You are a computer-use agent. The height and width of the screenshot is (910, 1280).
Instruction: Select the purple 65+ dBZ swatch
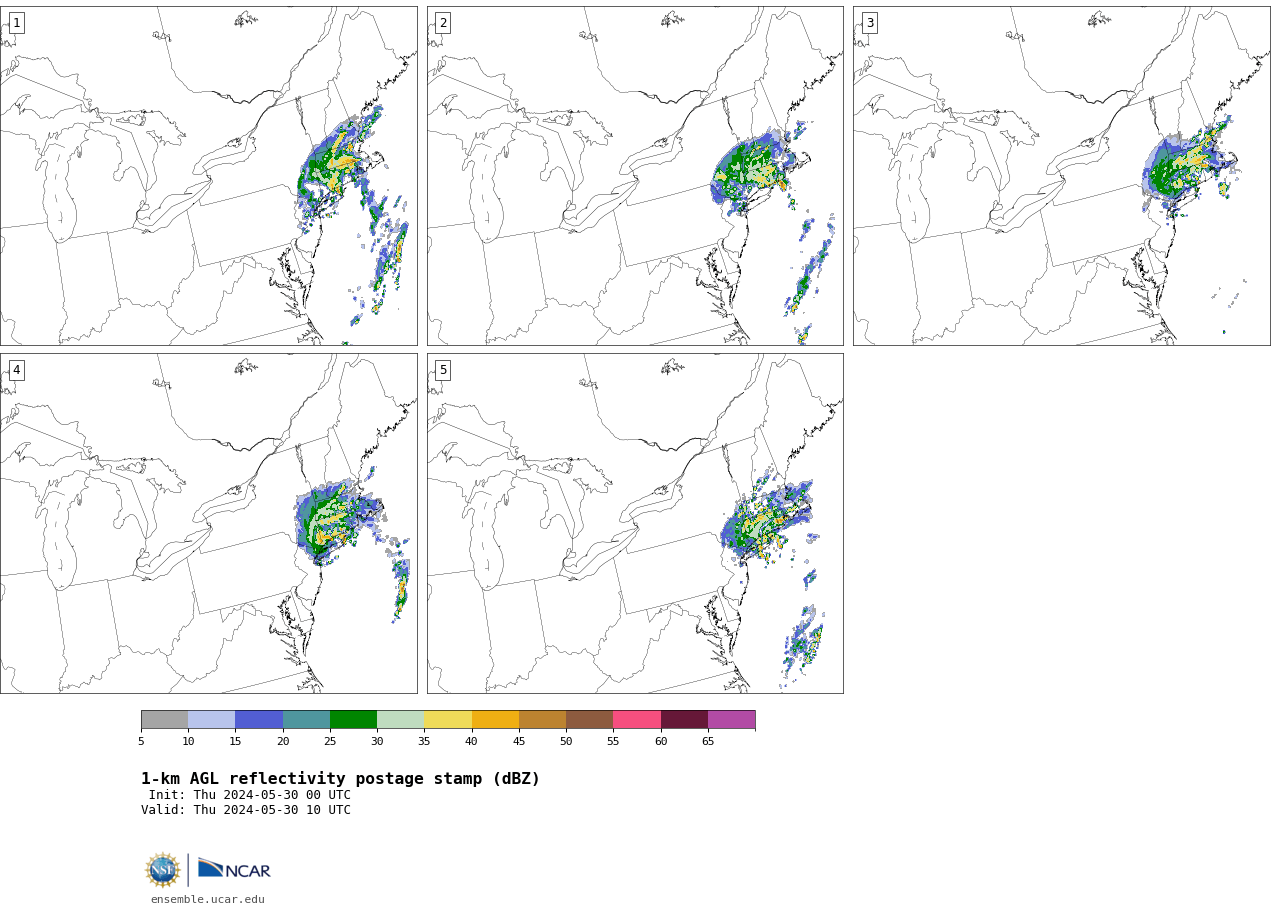[x=732, y=720]
